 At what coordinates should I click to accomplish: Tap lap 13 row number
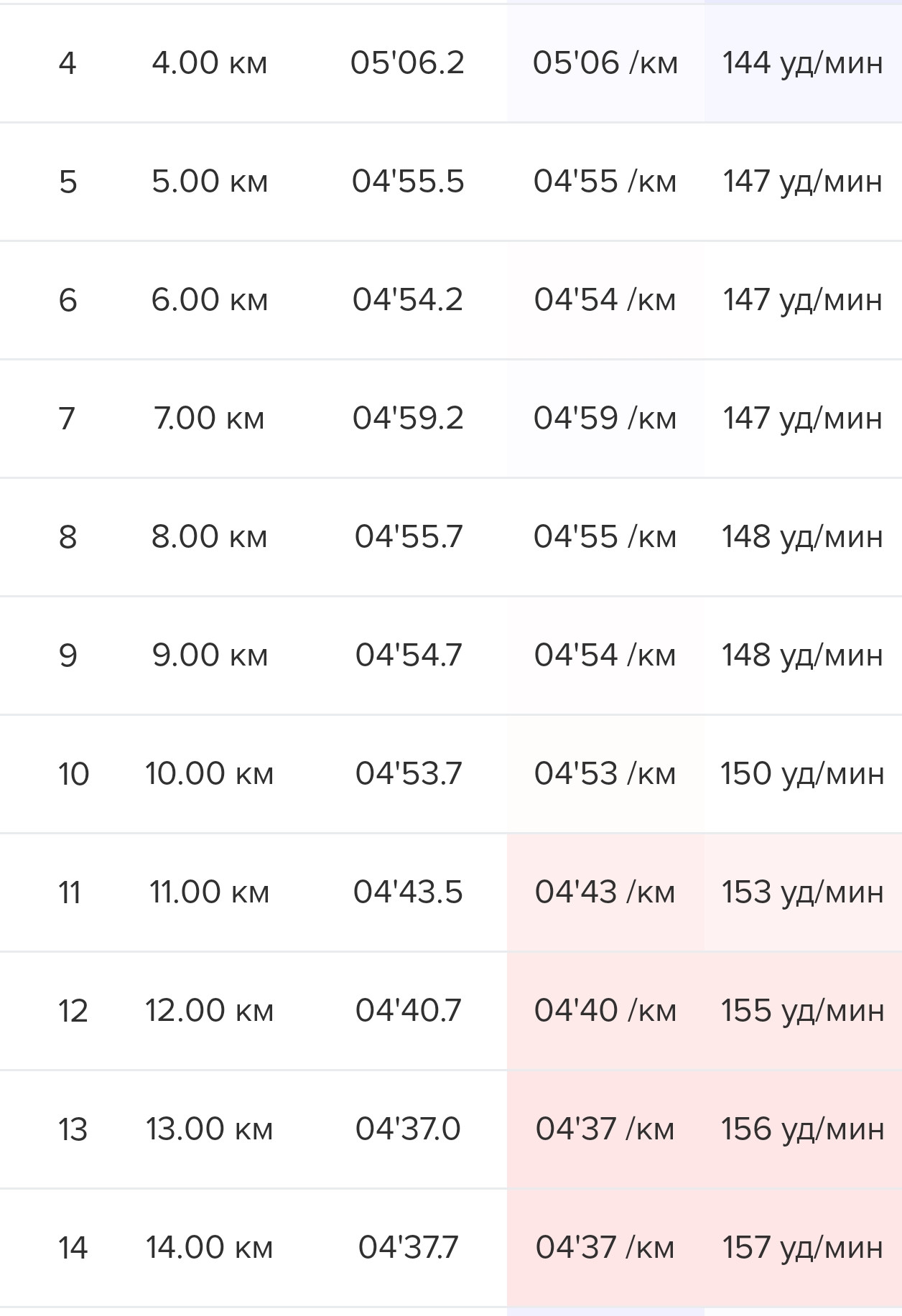[73, 1129]
